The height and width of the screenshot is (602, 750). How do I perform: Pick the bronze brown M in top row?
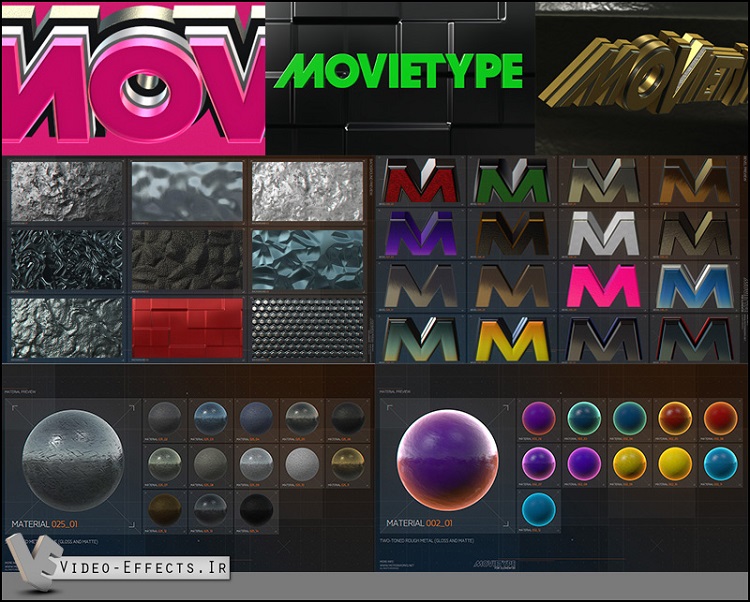694,180
